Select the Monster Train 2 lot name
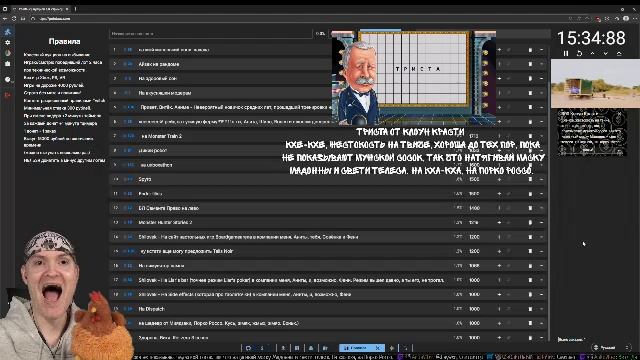Screen dimensions: 640x360 click(161, 136)
